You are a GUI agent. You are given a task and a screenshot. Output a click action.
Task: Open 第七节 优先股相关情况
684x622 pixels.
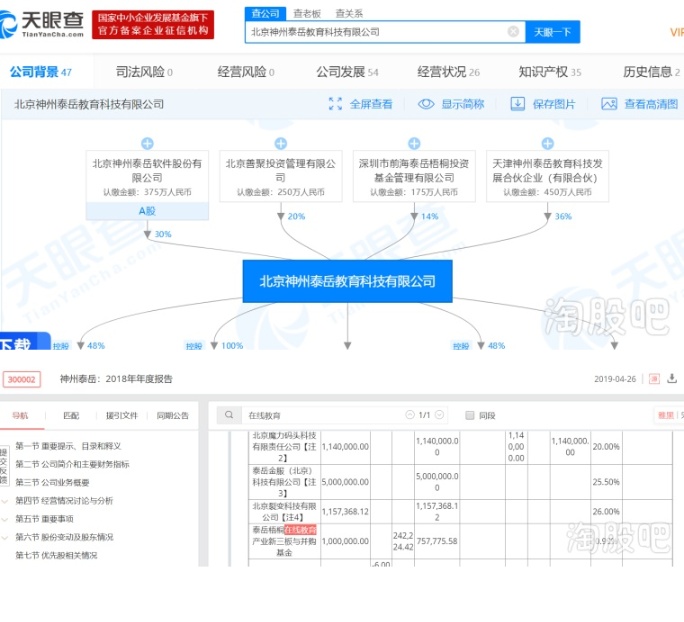56,555
